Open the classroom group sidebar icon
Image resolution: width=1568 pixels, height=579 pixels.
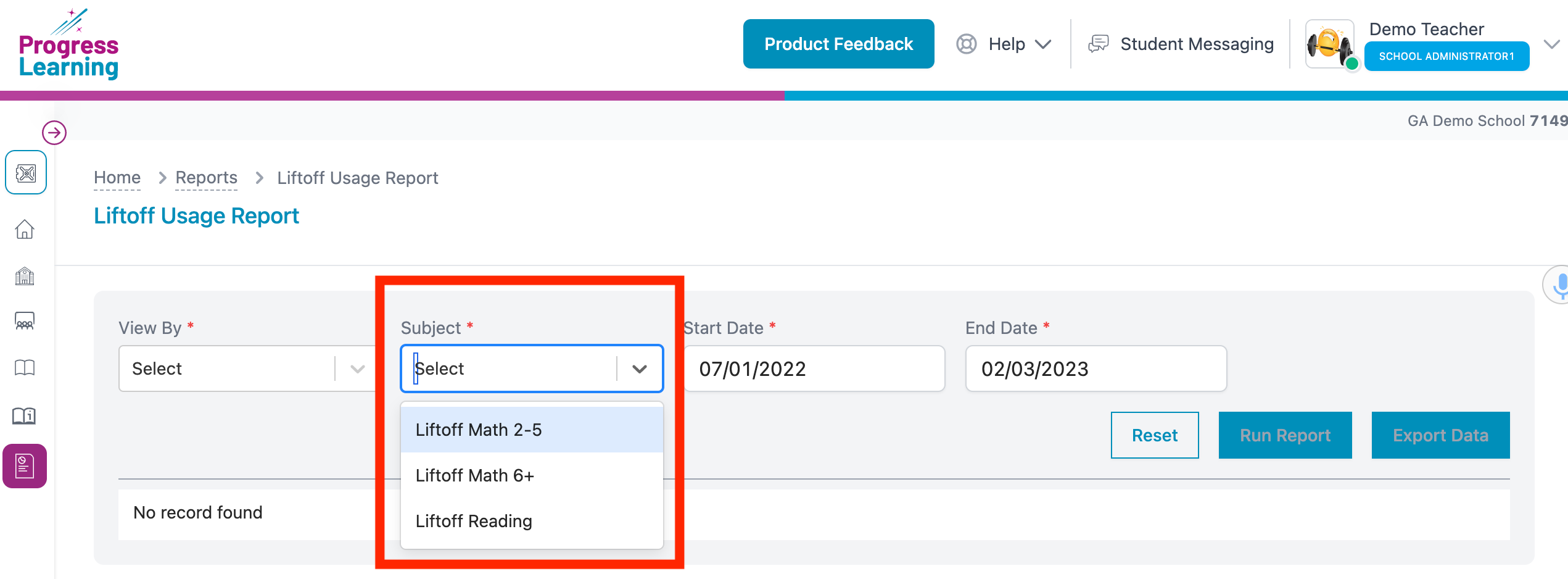(x=25, y=321)
